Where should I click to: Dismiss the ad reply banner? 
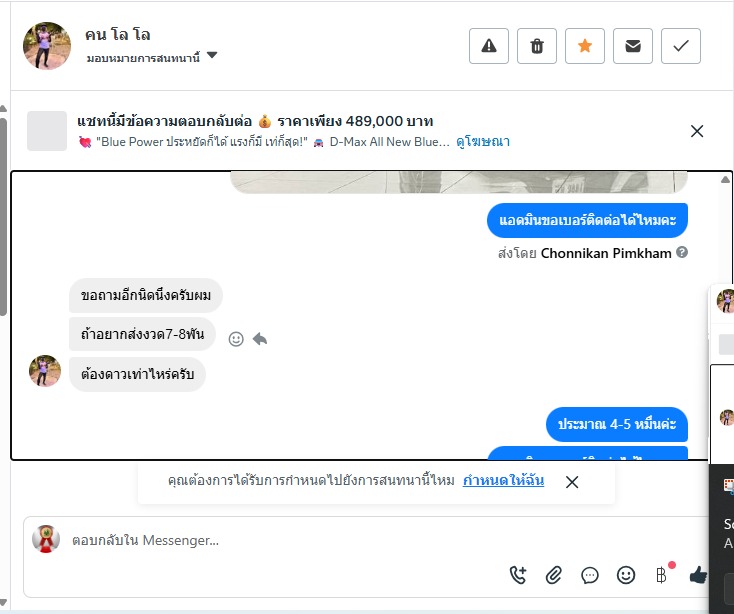[697, 131]
